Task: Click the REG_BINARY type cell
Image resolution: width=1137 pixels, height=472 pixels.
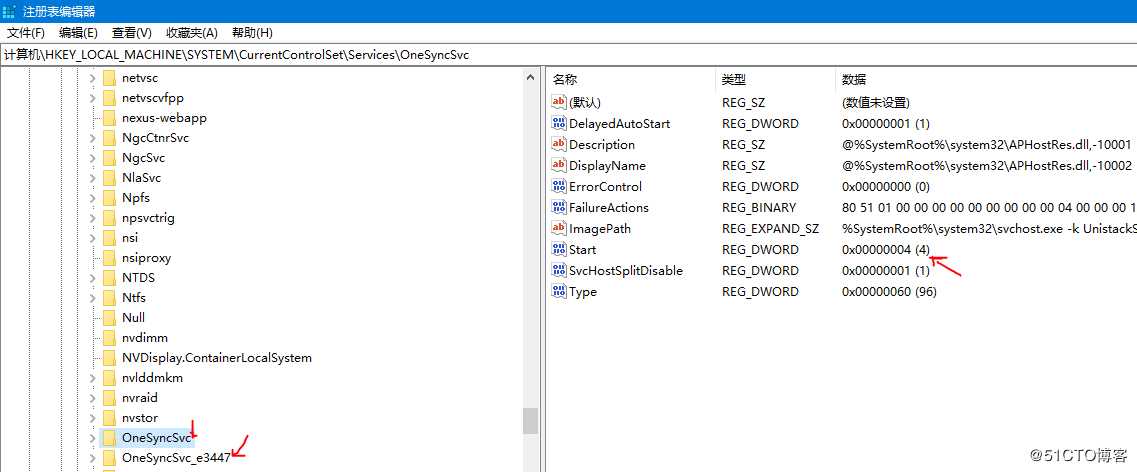Action: (x=758, y=207)
